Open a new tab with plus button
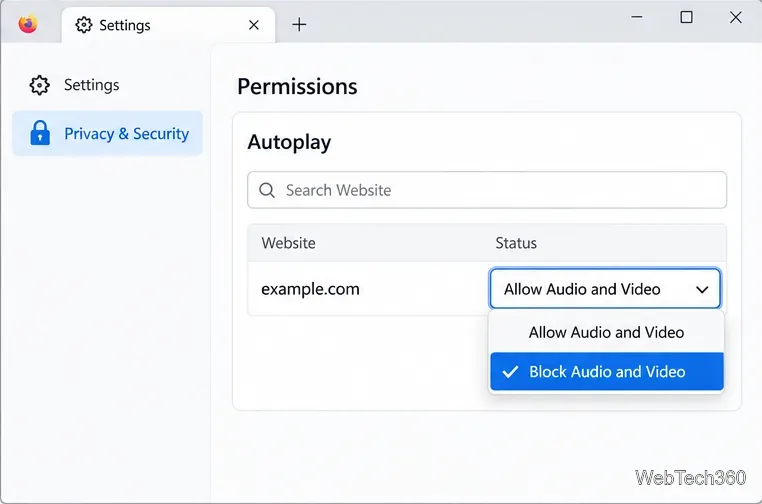The height and width of the screenshot is (504, 762). coord(299,24)
